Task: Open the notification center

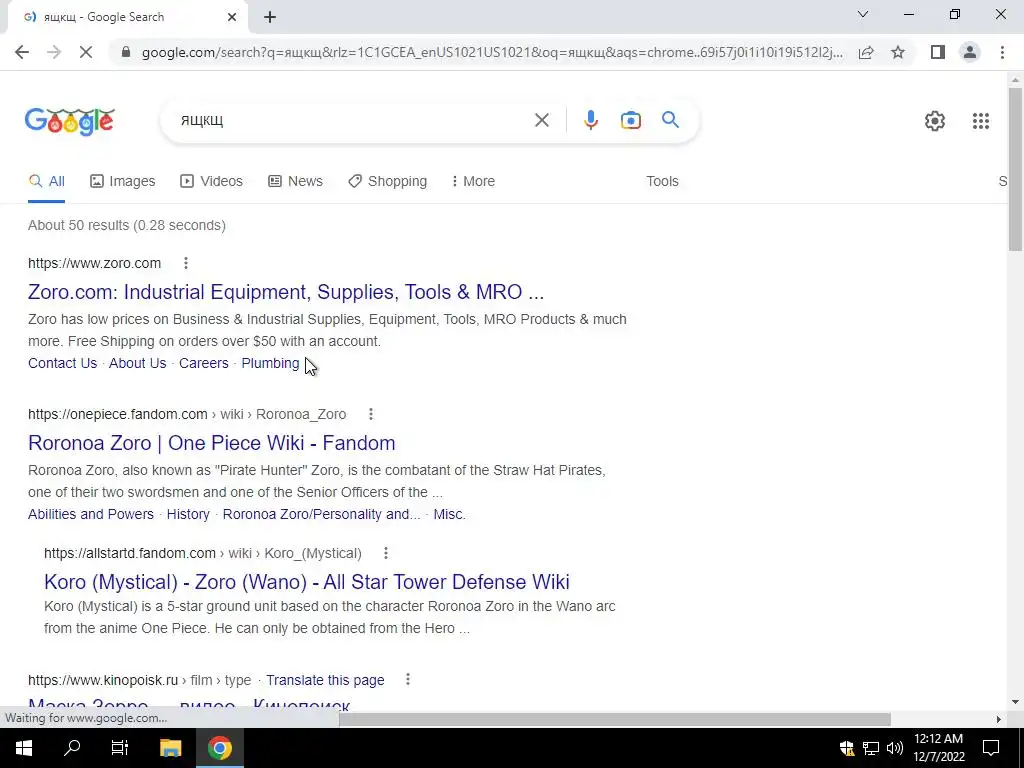Action: point(991,748)
